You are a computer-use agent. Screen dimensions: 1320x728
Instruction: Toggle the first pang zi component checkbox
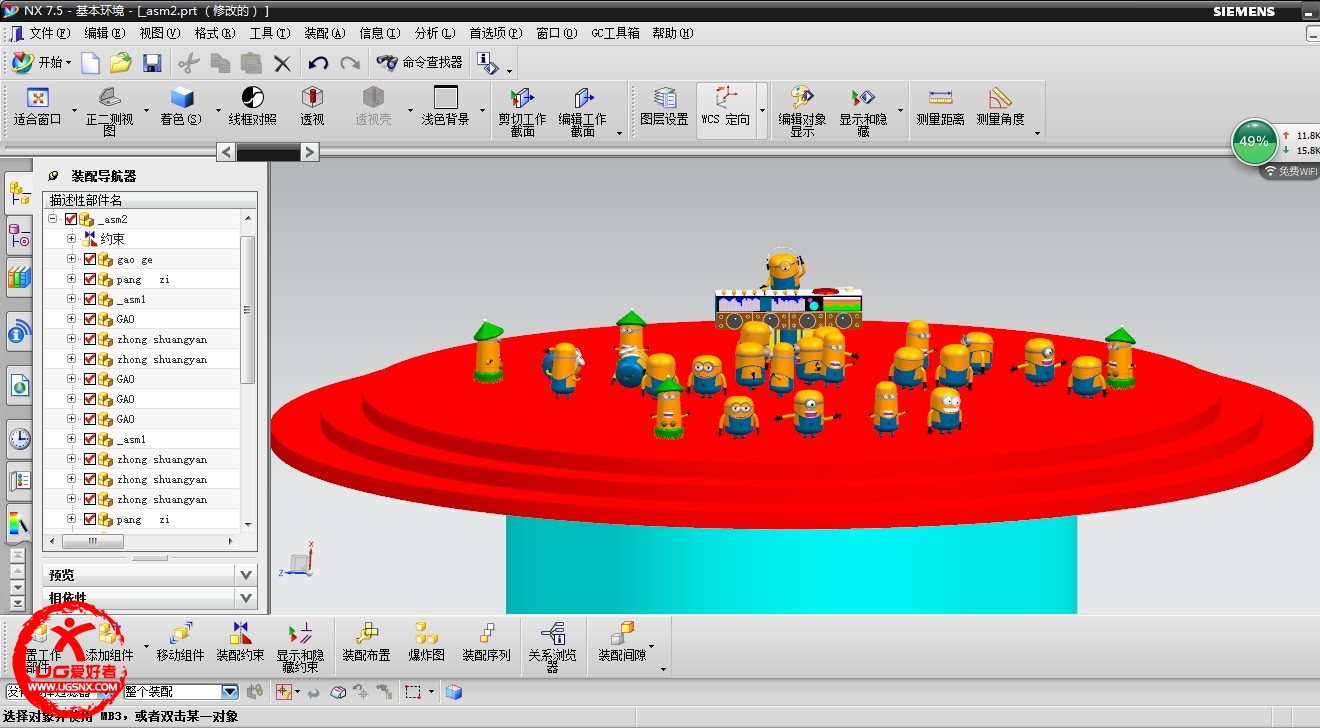click(x=90, y=279)
